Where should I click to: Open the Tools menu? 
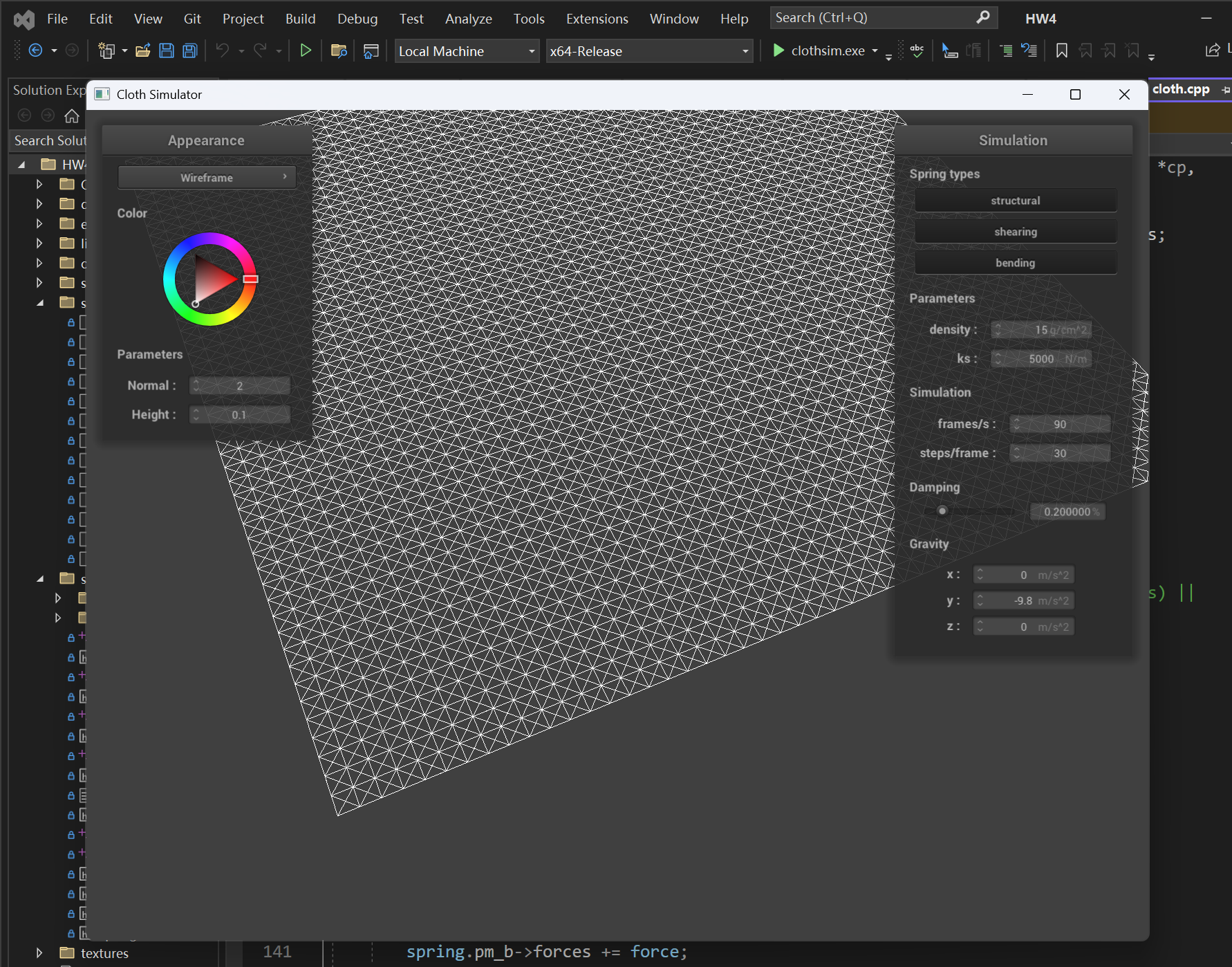coord(529,19)
